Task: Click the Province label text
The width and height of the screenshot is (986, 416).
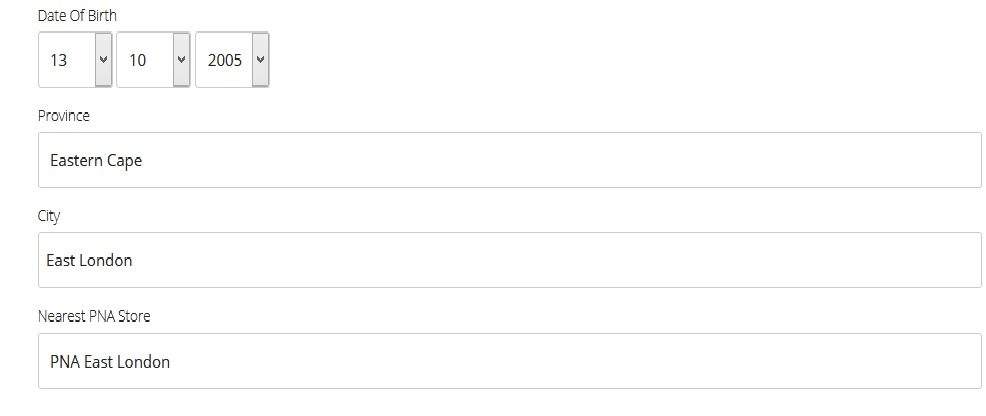Action: point(64,116)
